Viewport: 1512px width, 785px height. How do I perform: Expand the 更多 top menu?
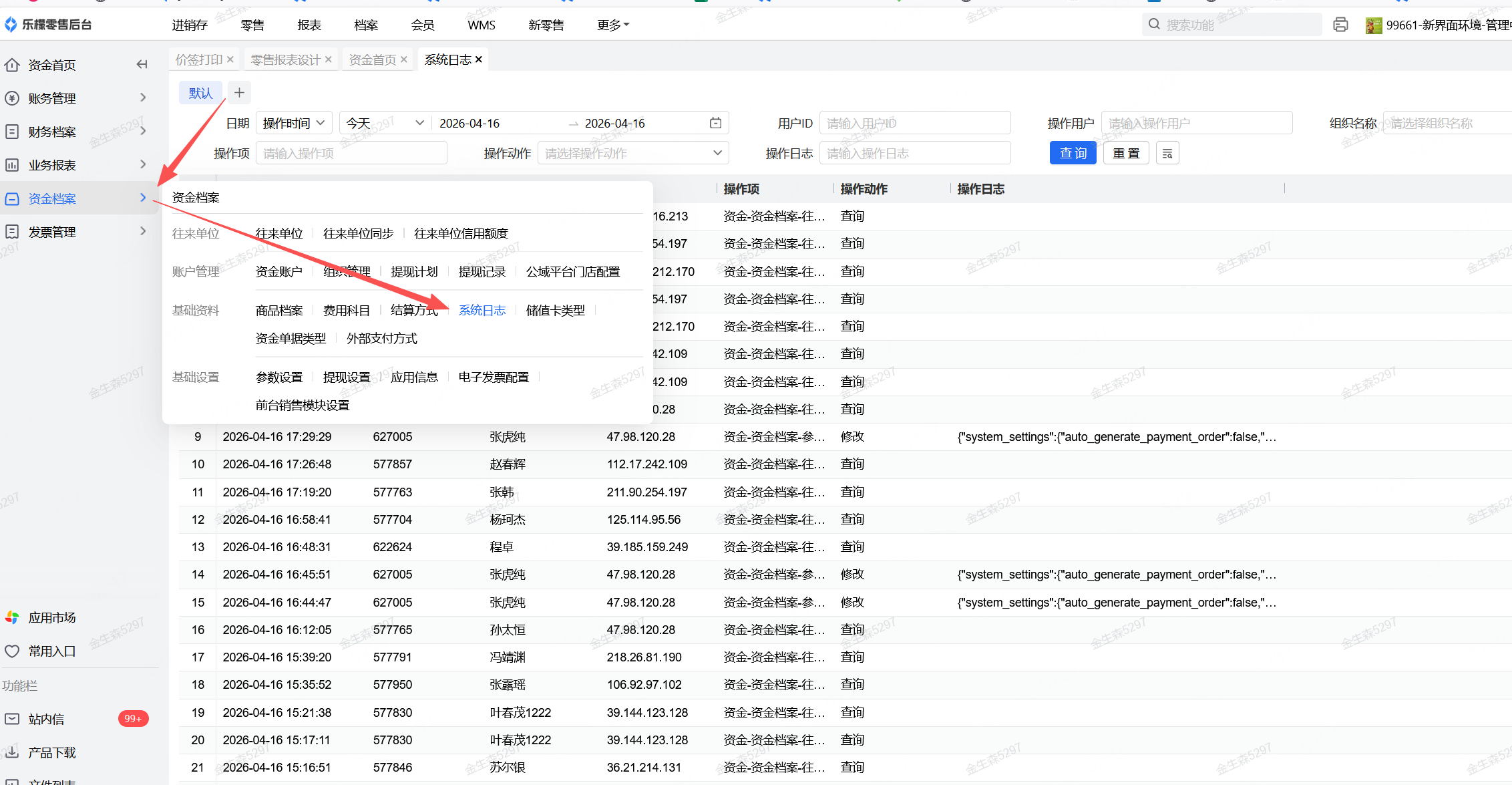pos(612,25)
